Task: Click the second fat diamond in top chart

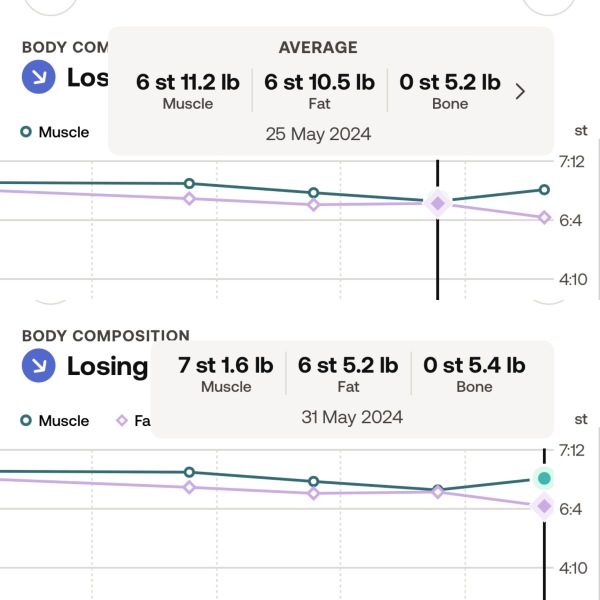Action: (x=313, y=205)
